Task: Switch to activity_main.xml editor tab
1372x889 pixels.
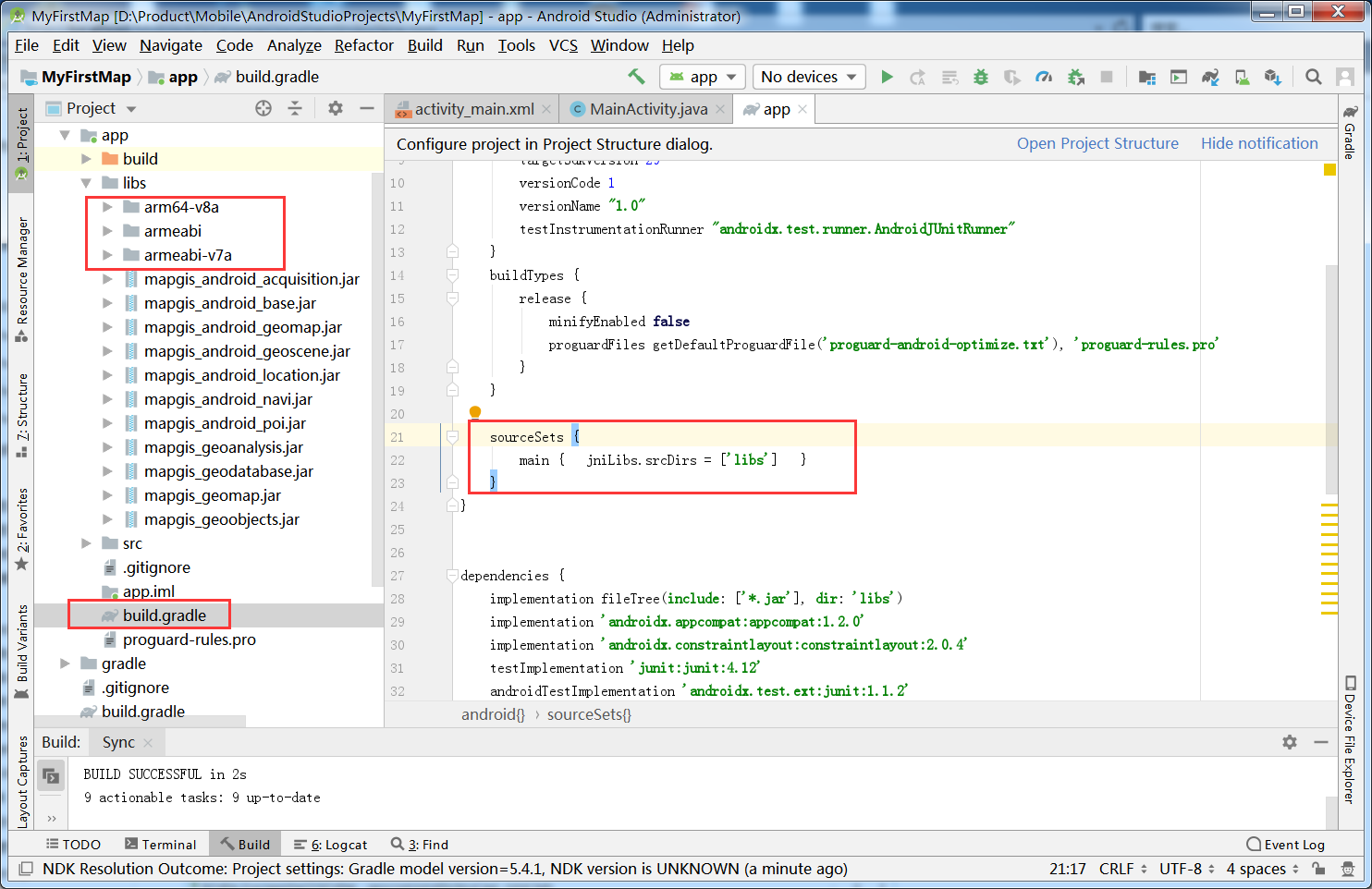Action: pos(473,109)
